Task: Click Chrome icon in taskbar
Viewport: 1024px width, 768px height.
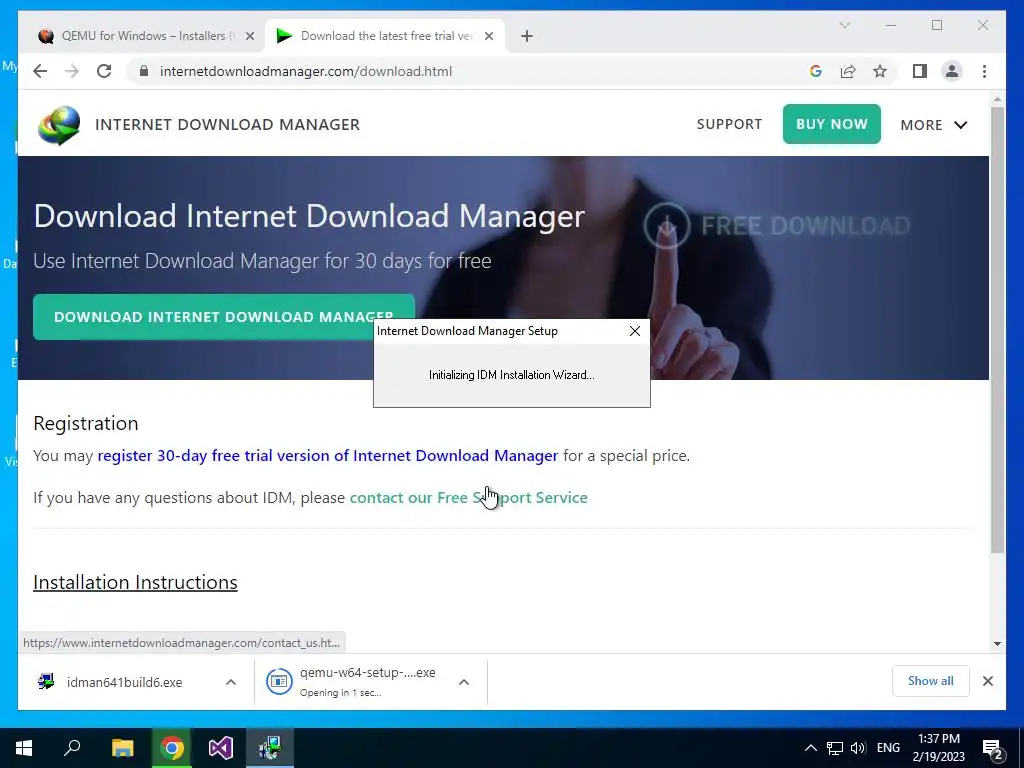Action: 172,748
